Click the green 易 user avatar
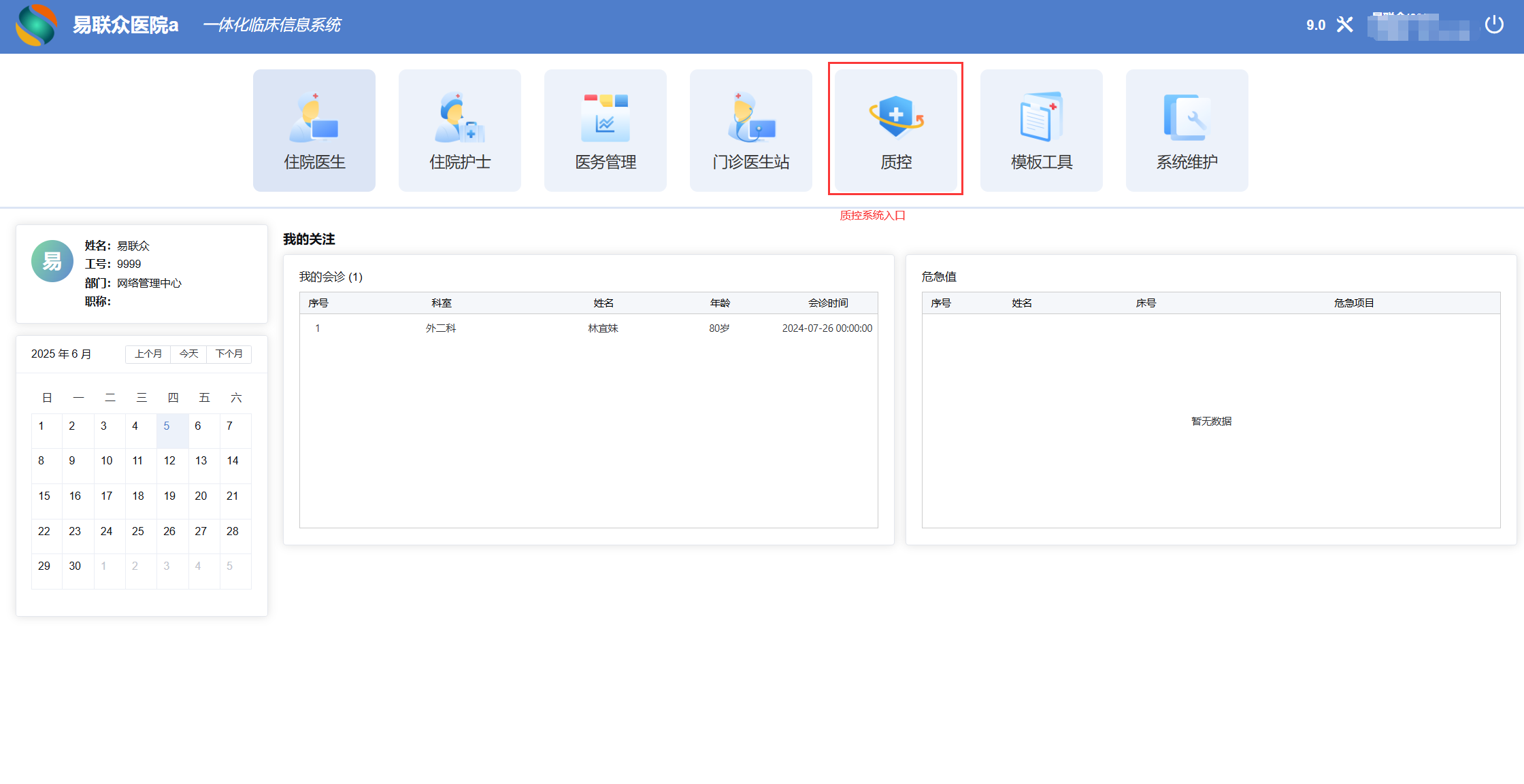Viewport: 1524px width, 784px height. point(52,261)
